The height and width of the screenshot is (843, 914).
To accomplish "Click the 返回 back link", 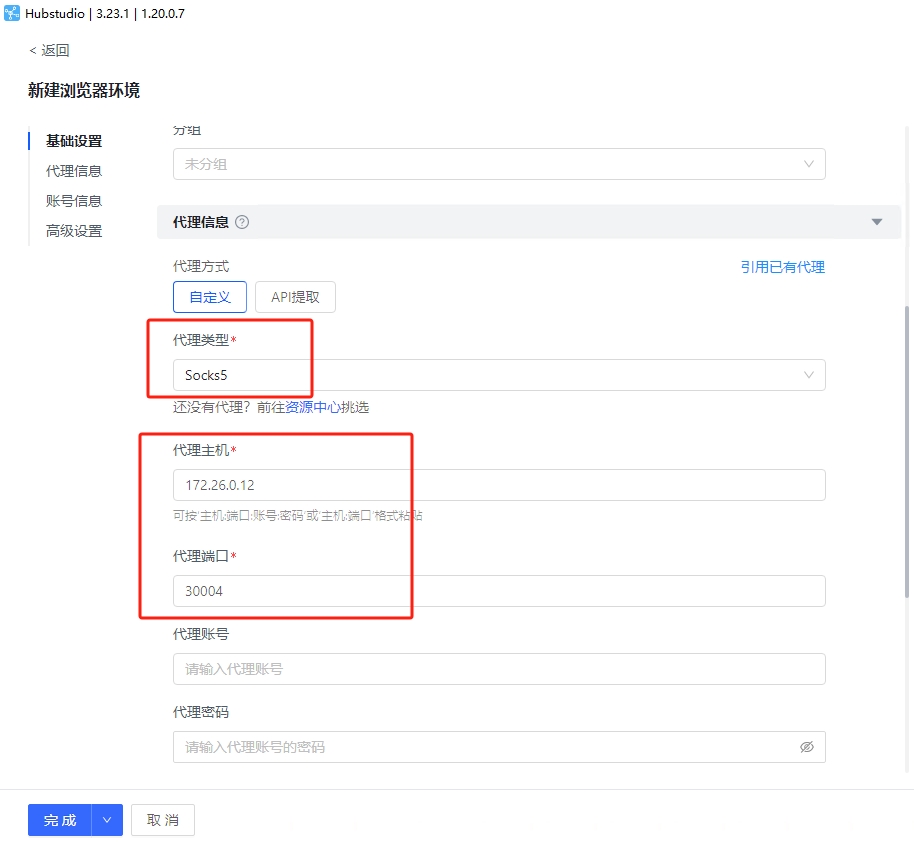I will (x=49, y=50).
